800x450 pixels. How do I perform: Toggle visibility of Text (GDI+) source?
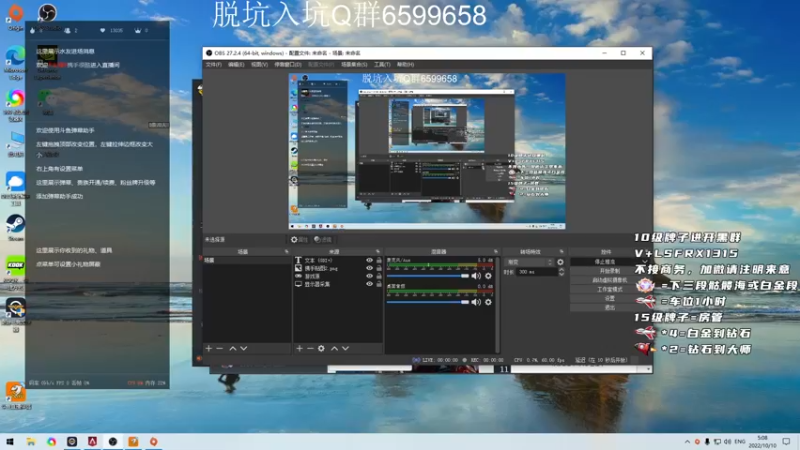point(369,260)
